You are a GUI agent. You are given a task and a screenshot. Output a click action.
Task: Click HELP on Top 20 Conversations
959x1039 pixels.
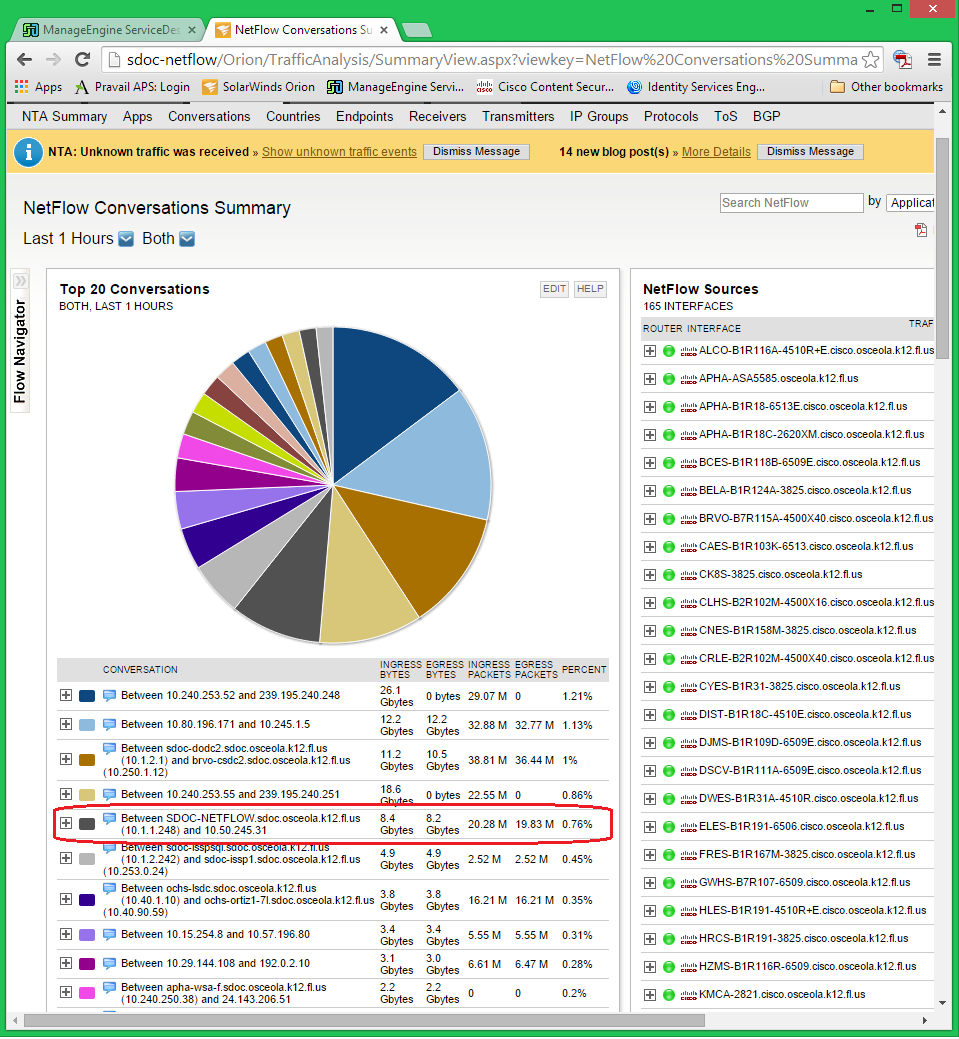click(x=590, y=289)
